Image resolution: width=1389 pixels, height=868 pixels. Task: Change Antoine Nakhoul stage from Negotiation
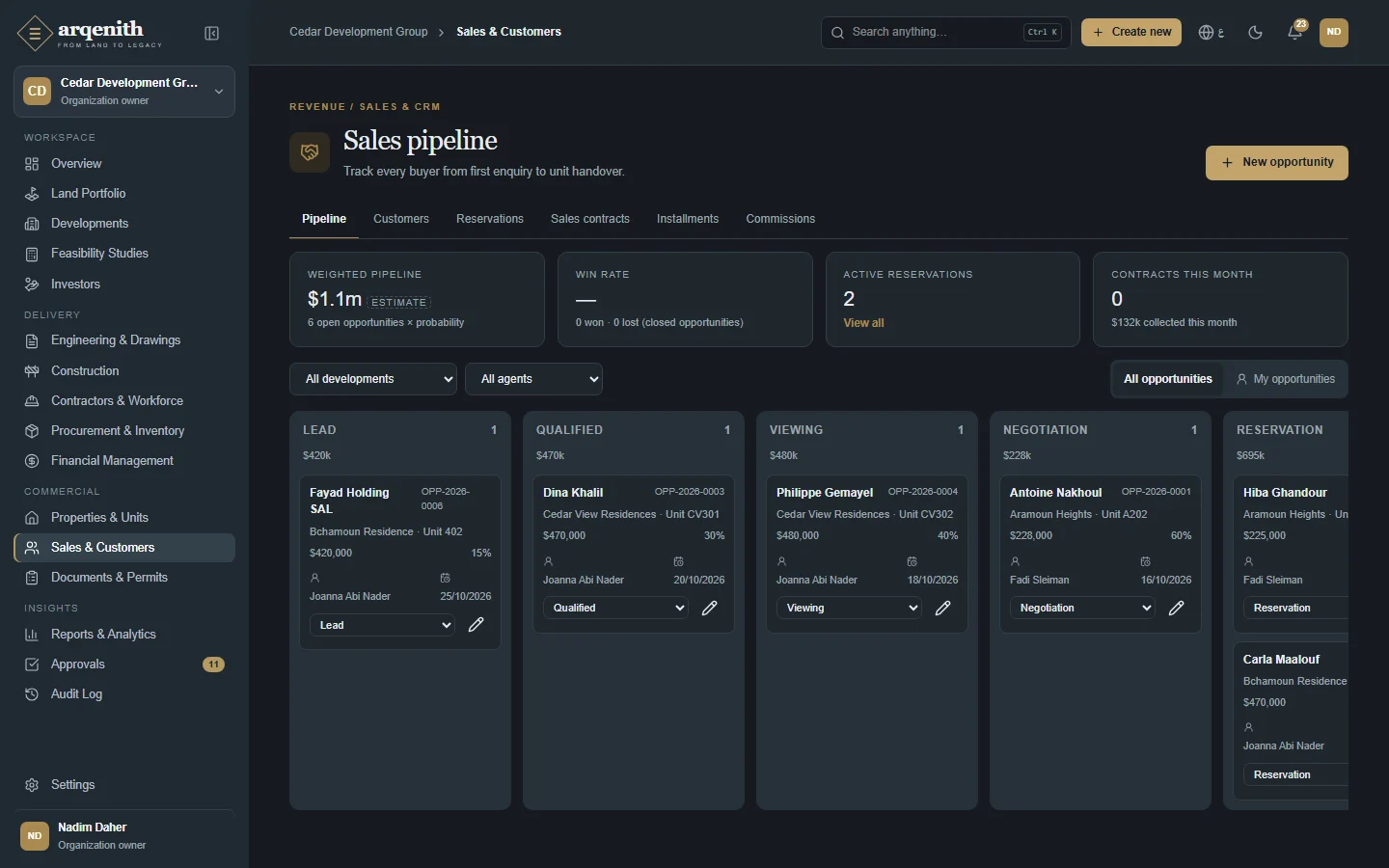[1083, 608]
